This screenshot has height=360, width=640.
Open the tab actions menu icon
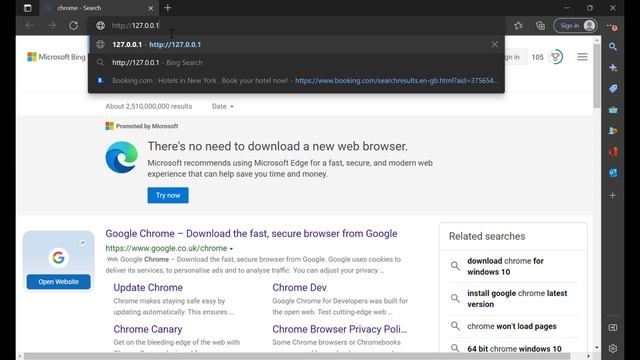pos(27,8)
